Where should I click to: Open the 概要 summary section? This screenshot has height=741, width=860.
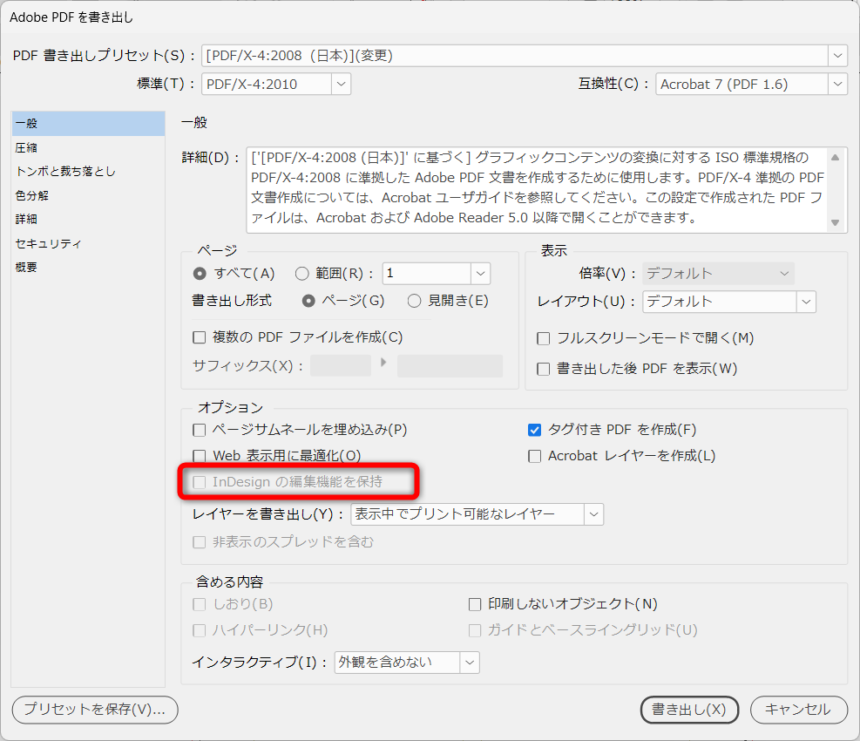[x=27, y=268]
